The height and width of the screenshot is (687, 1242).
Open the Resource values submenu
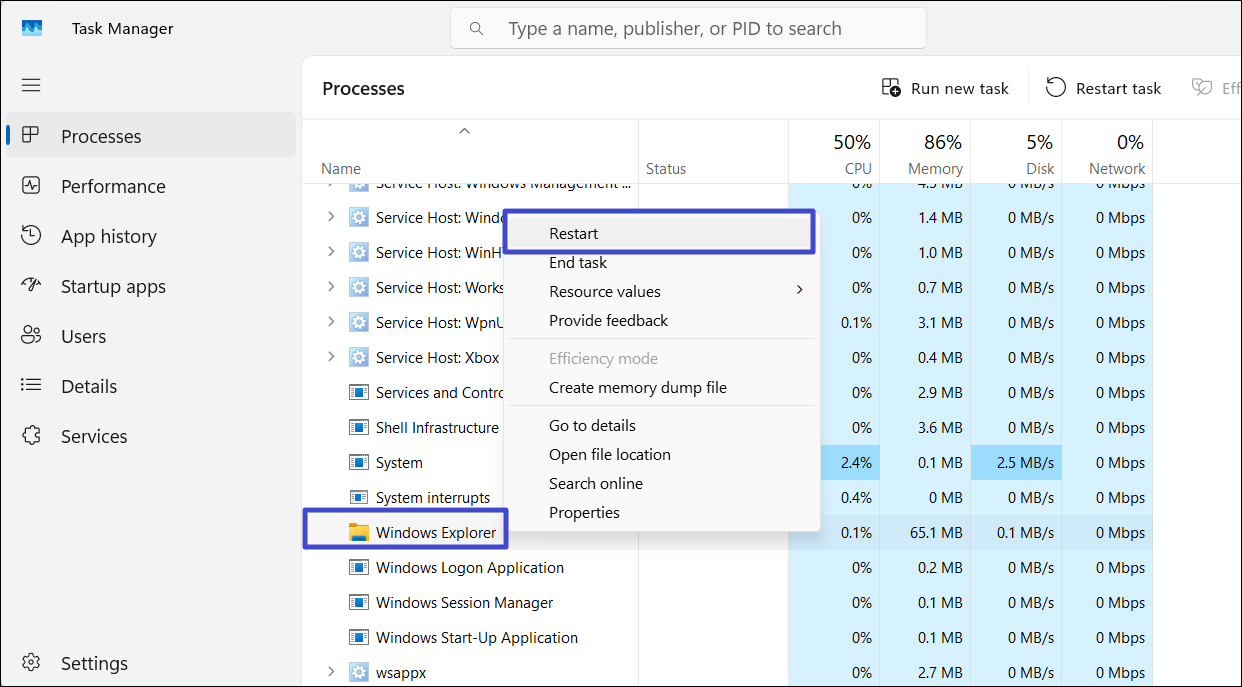click(604, 291)
